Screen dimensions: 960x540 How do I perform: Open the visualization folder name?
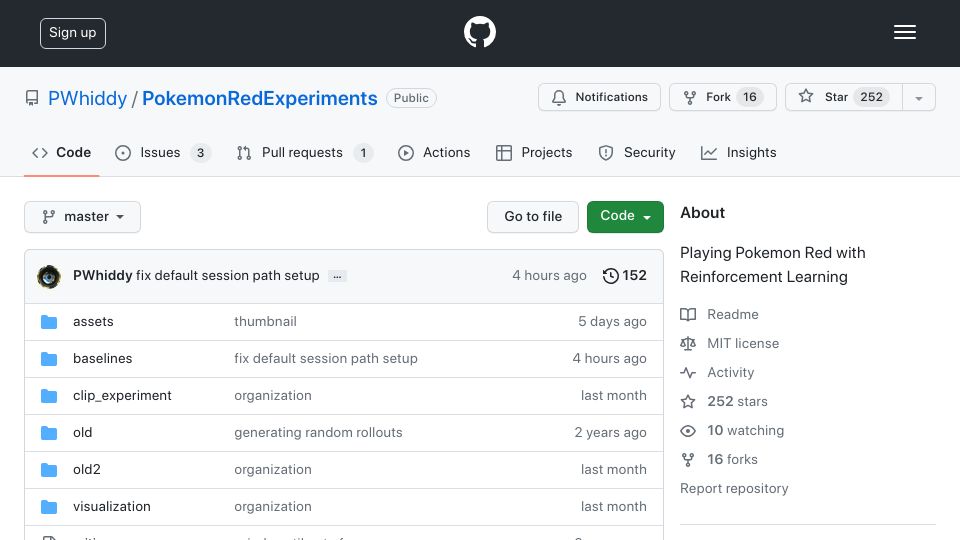point(111,507)
